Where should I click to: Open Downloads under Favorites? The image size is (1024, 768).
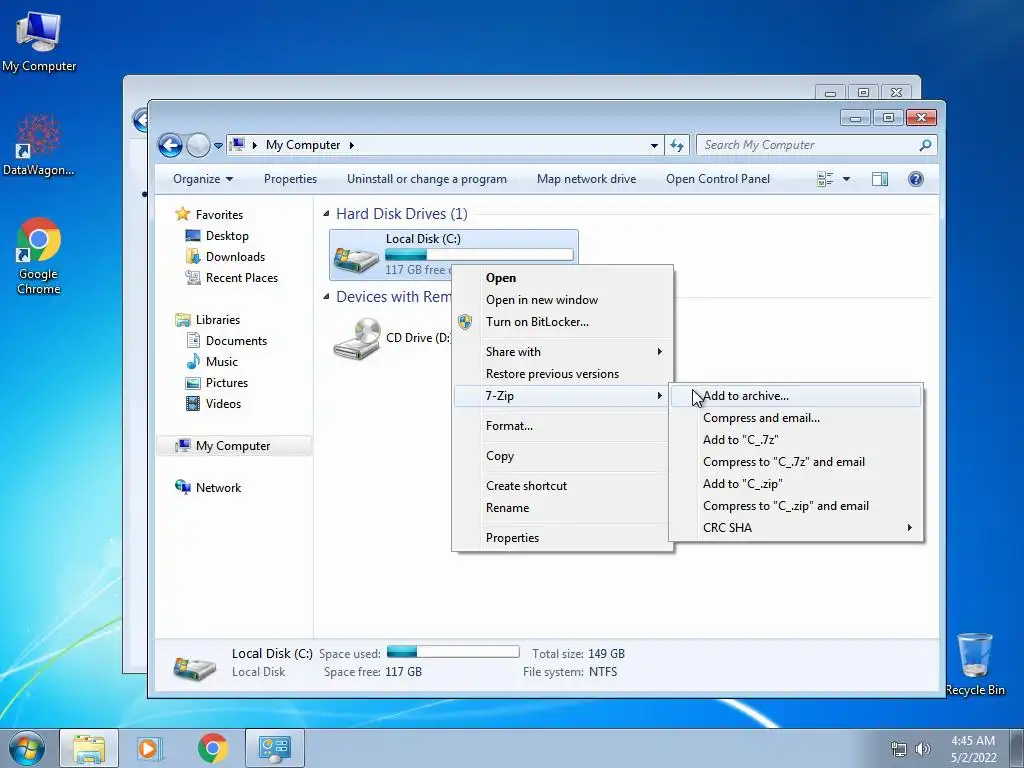235,257
